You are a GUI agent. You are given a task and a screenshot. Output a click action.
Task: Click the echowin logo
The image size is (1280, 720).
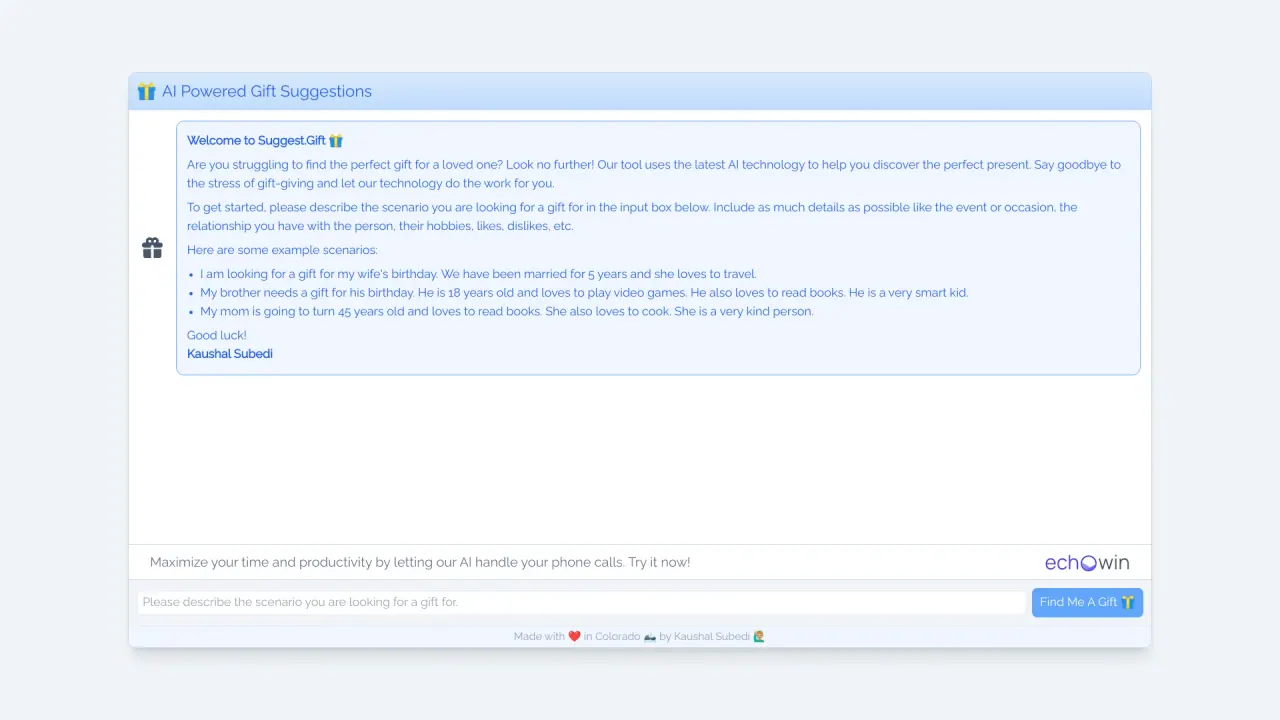(1087, 563)
